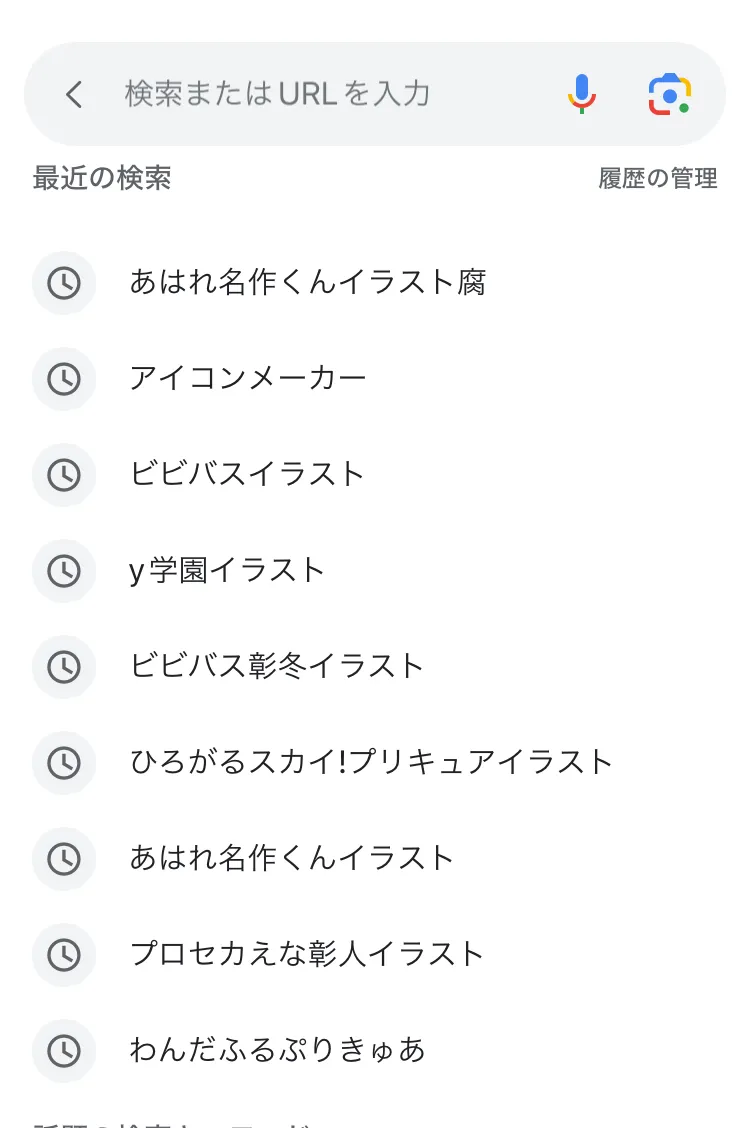Select recent search あはれ名作くんイラスト腐
The image size is (750, 1128).
(375, 283)
